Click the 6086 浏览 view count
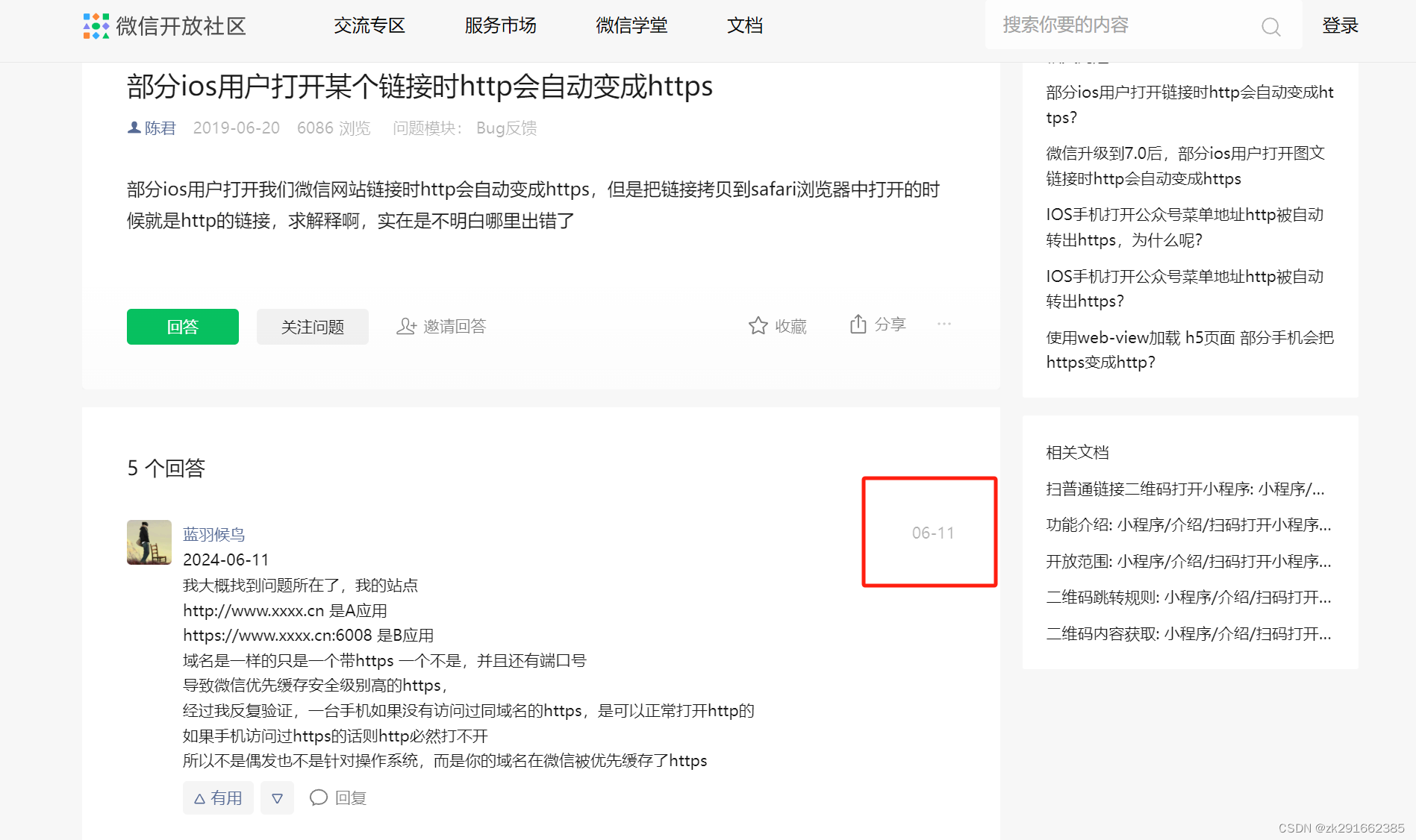 [334, 128]
